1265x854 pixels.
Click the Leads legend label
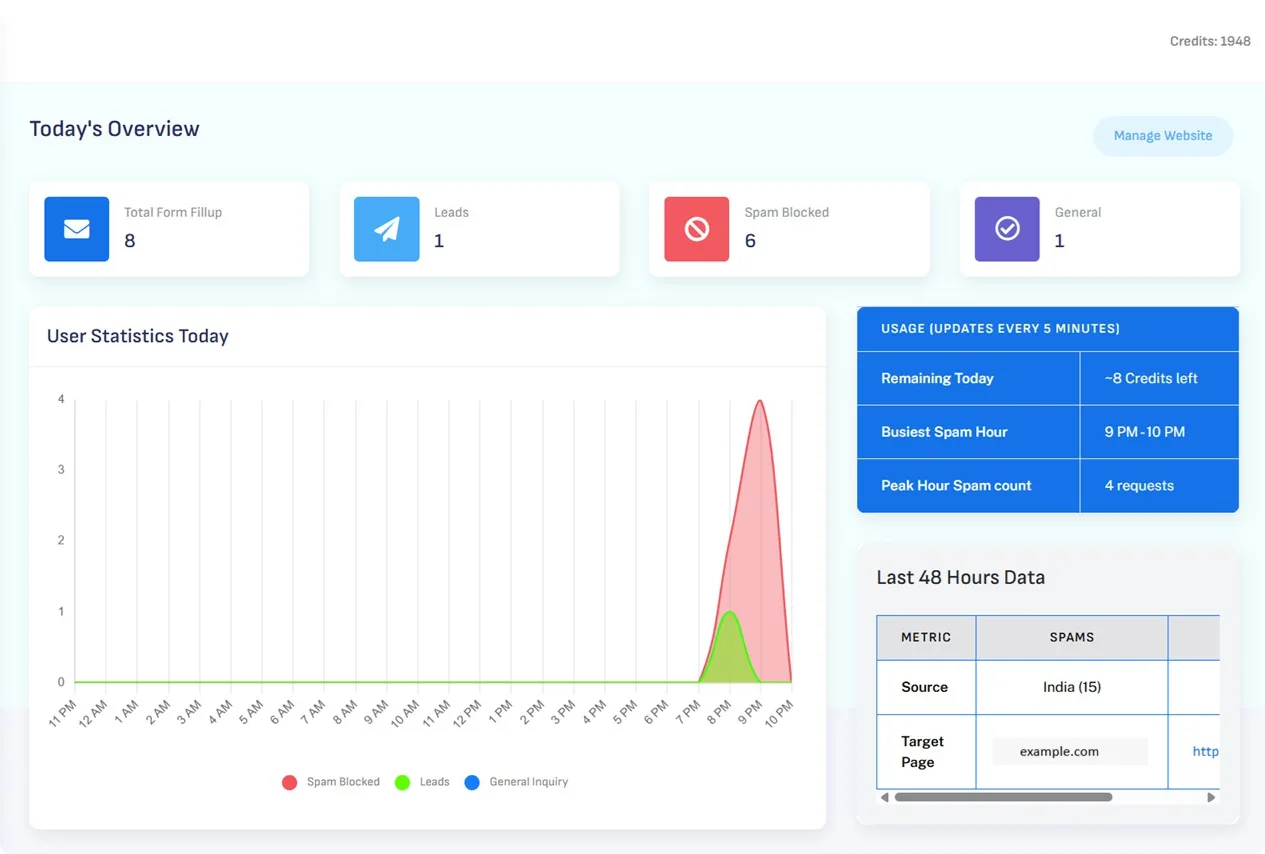click(434, 782)
